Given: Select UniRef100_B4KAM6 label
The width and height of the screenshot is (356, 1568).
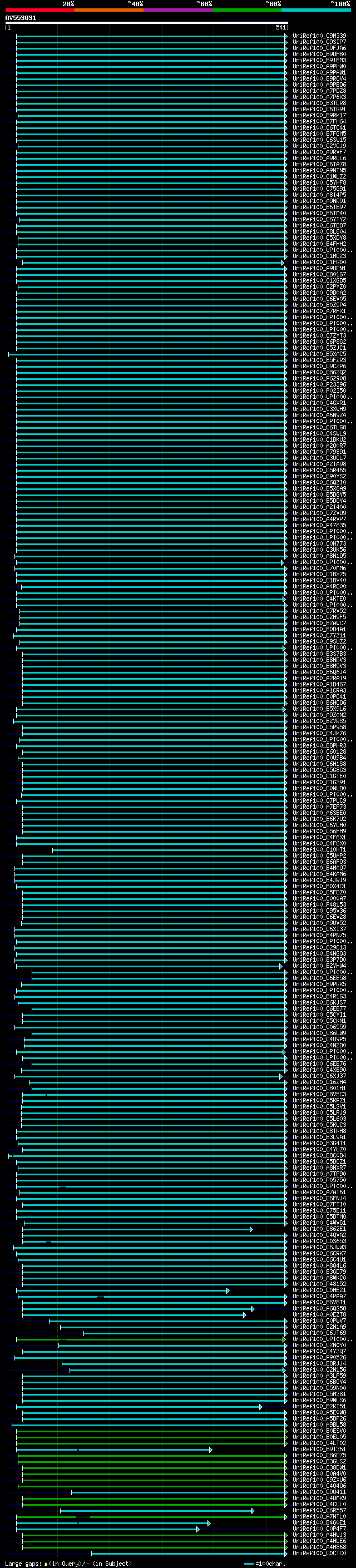Looking at the screenshot, I should [x=319, y=874].
